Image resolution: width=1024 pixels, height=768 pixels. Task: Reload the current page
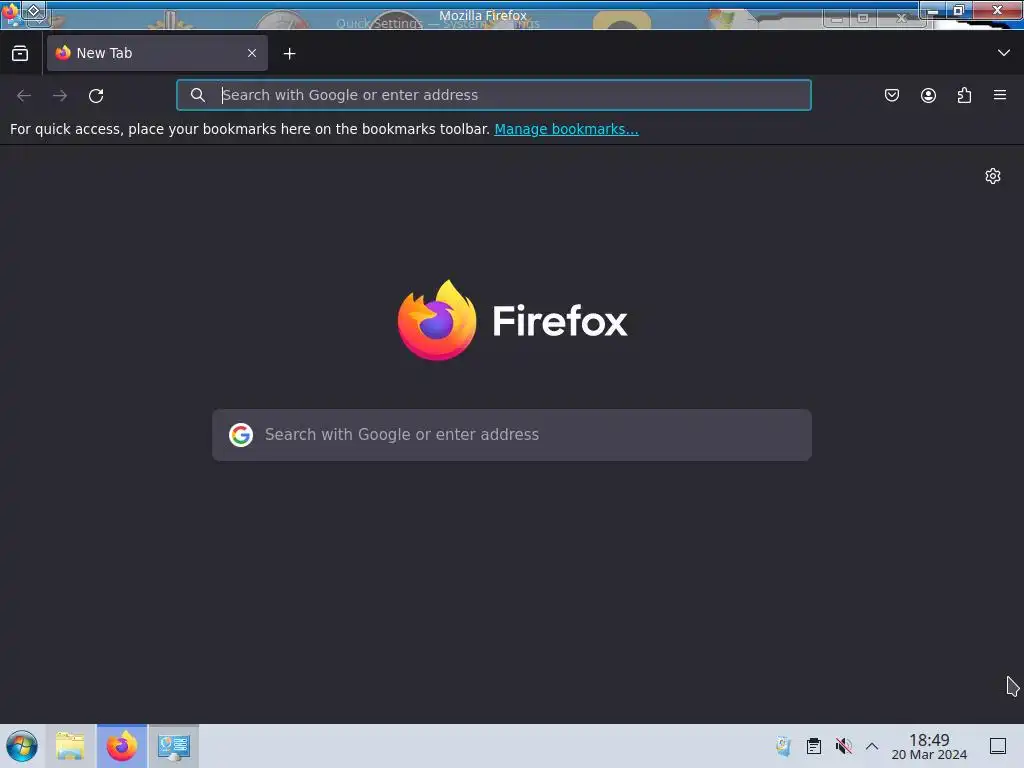pos(96,95)
